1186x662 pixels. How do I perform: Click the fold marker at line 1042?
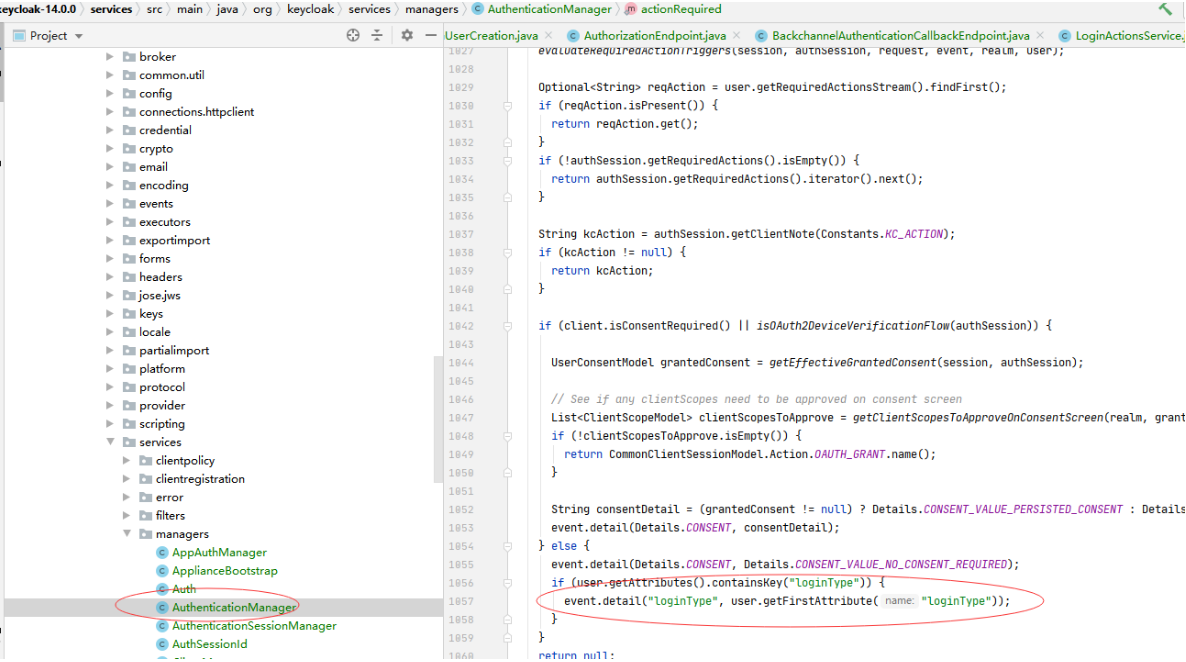coord(508,325)
